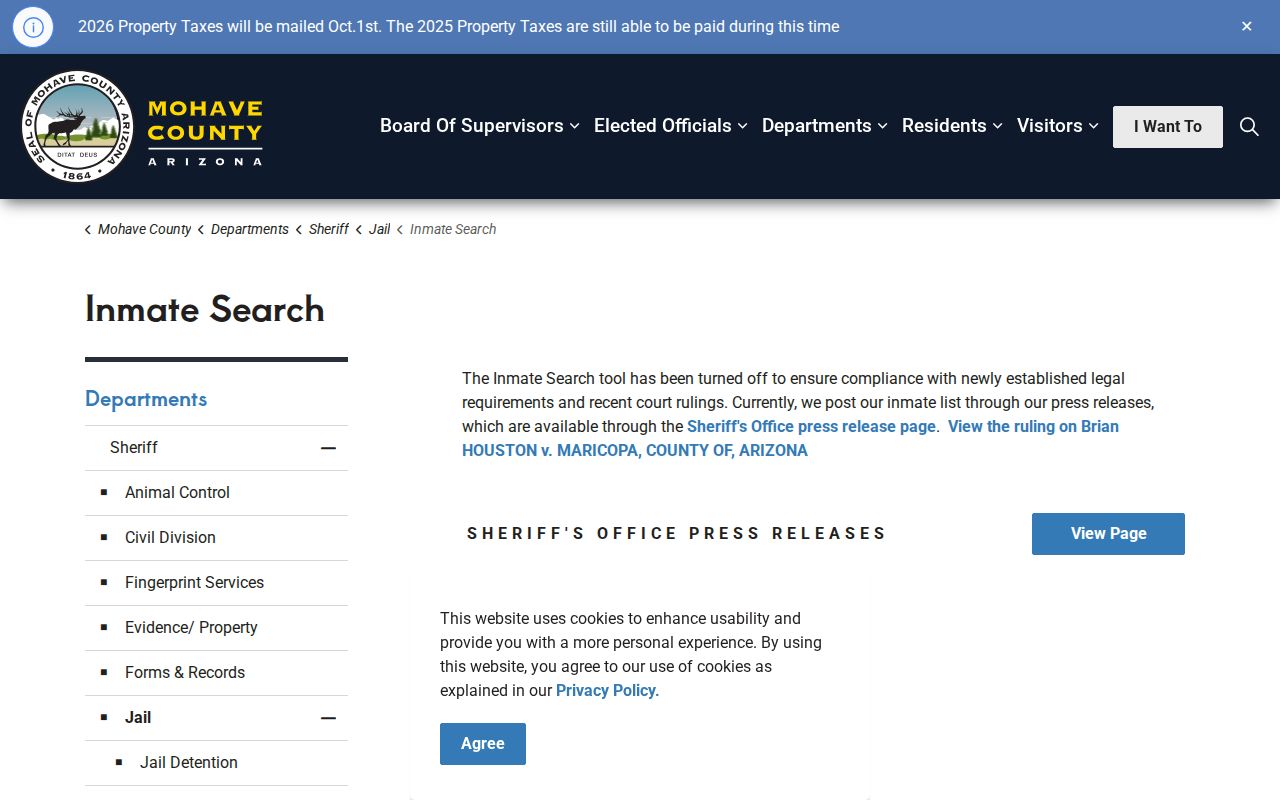1280x800 pixels.
Task: Open Evidence/ Property in the sidebar
Action: [x=191, y=627]
